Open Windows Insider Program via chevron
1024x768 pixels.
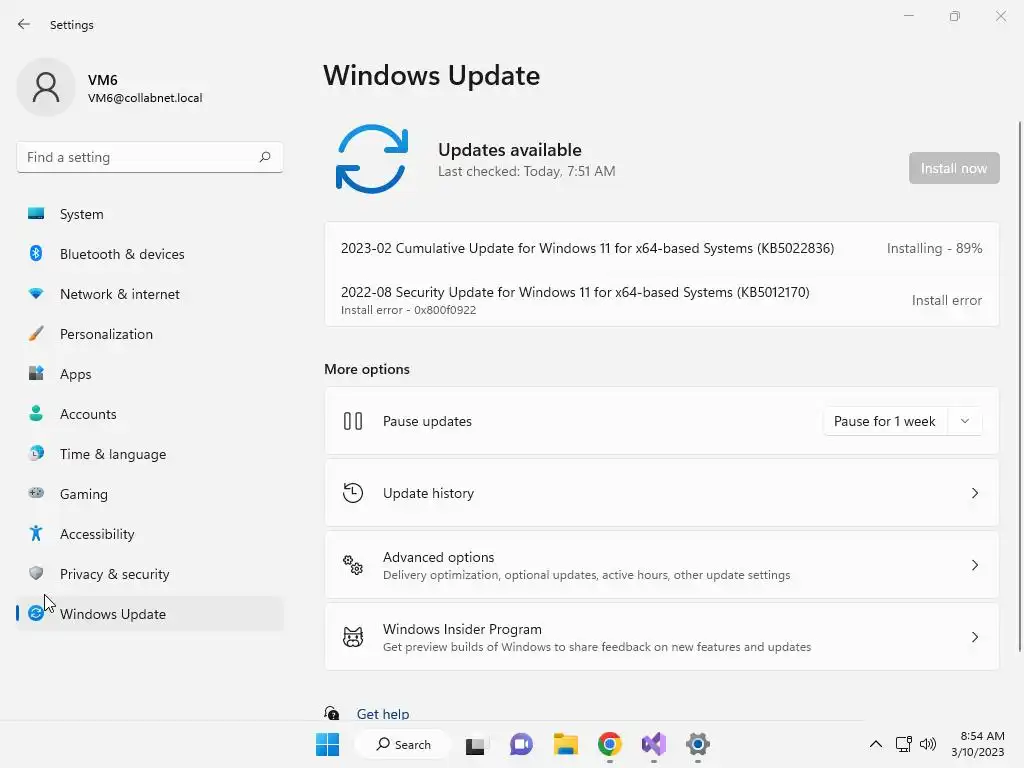(974, 637)
